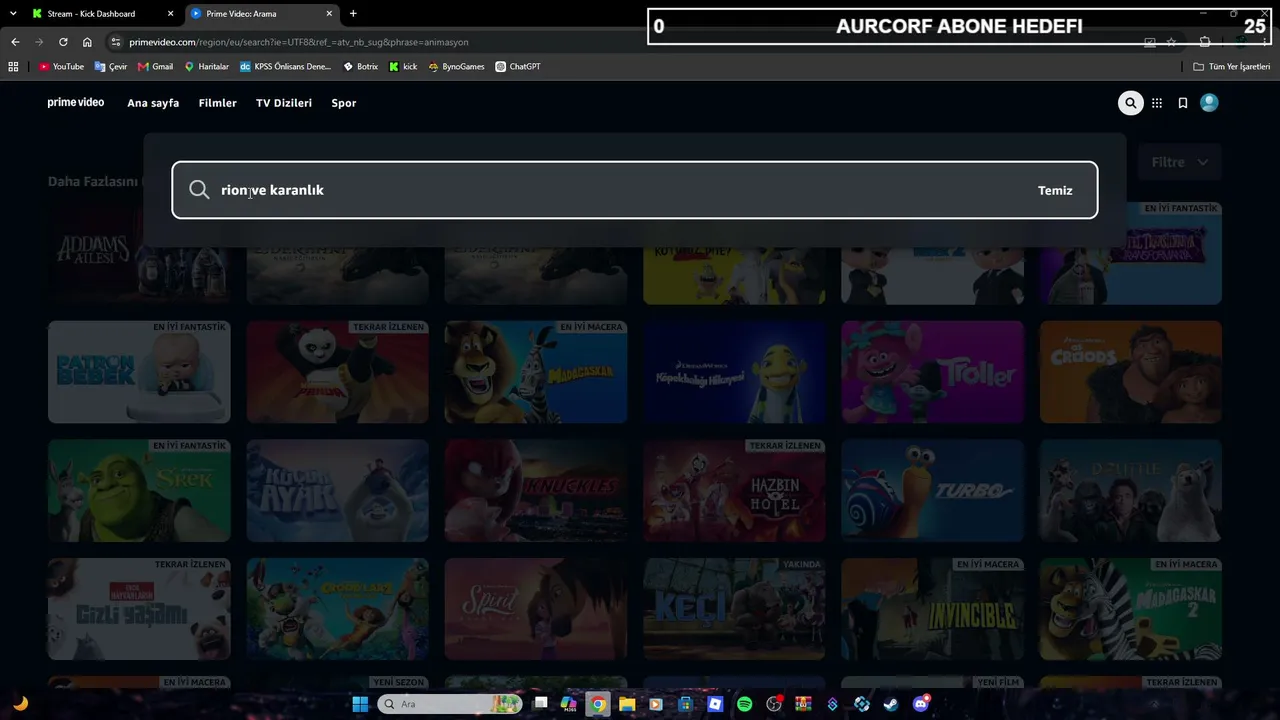Open the Addams Ailesi thumbnail
Screen dimensions: 1280x720
[139, 254]
